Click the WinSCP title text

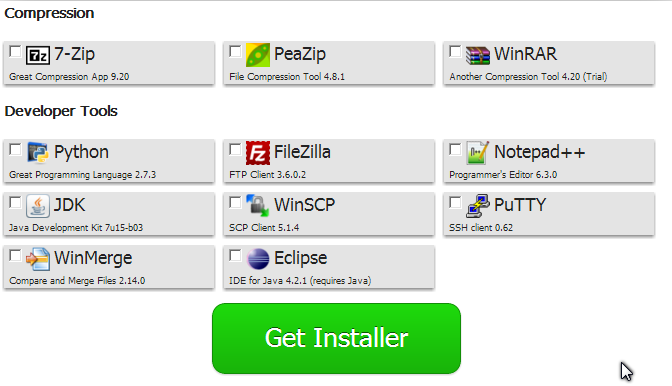click(305, 205)
